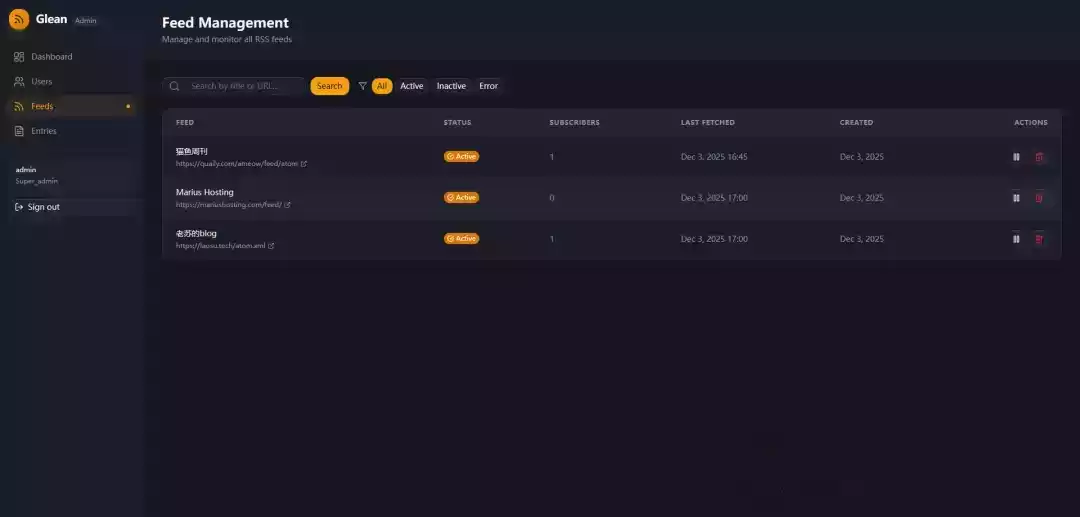Go to the Users page
Image resolution: width=1080 pixels, height=517 pixels.
[41, 82]
